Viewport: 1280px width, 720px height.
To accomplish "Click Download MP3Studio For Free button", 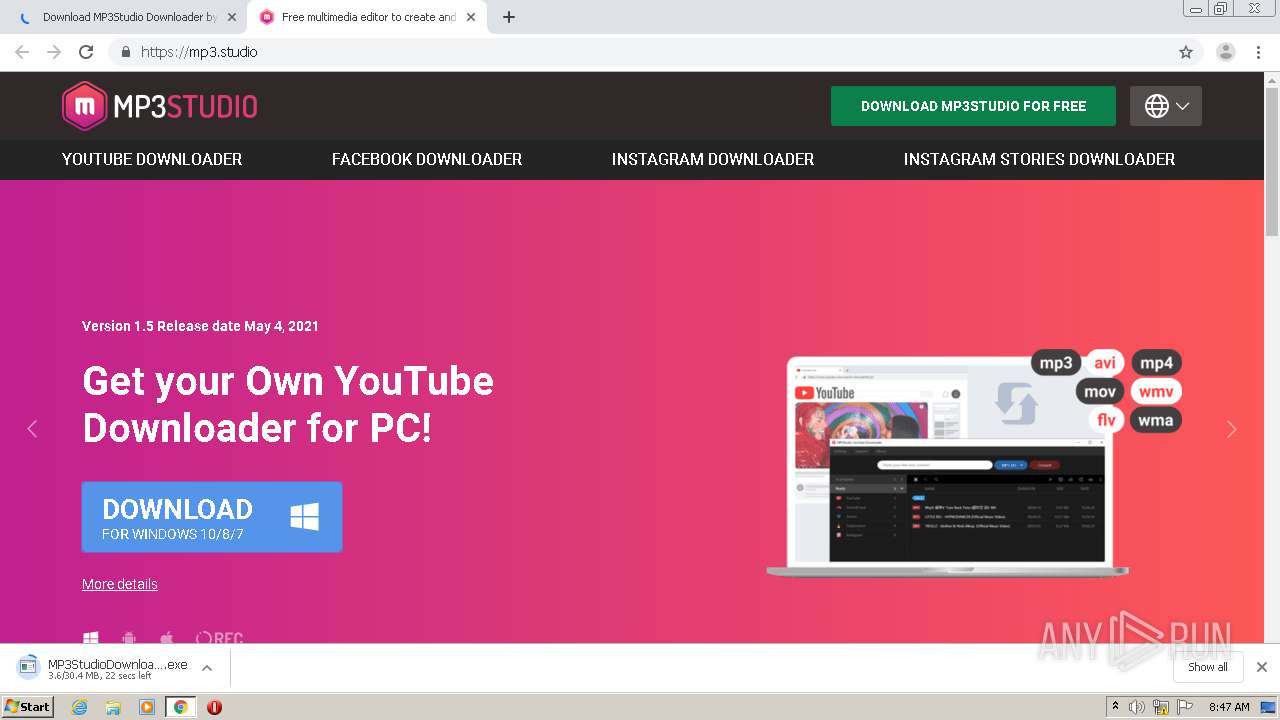I will click(x=973, y=106).
